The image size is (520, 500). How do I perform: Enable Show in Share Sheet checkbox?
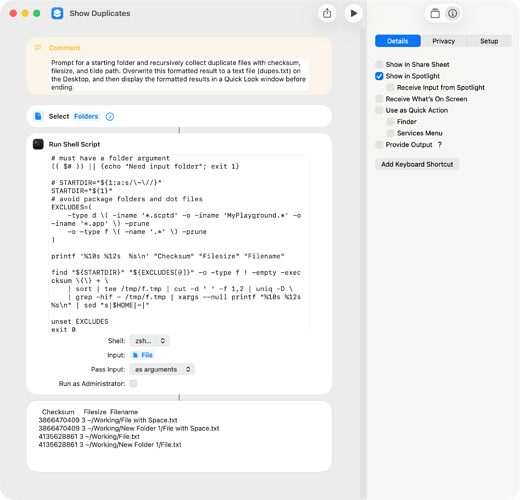click(x=379, y=64)
